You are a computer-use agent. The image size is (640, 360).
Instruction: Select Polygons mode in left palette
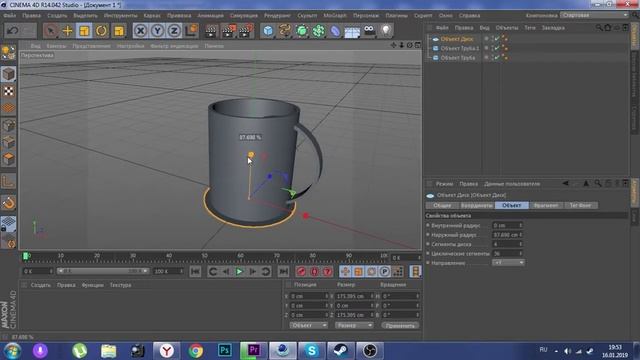(8, 159)
